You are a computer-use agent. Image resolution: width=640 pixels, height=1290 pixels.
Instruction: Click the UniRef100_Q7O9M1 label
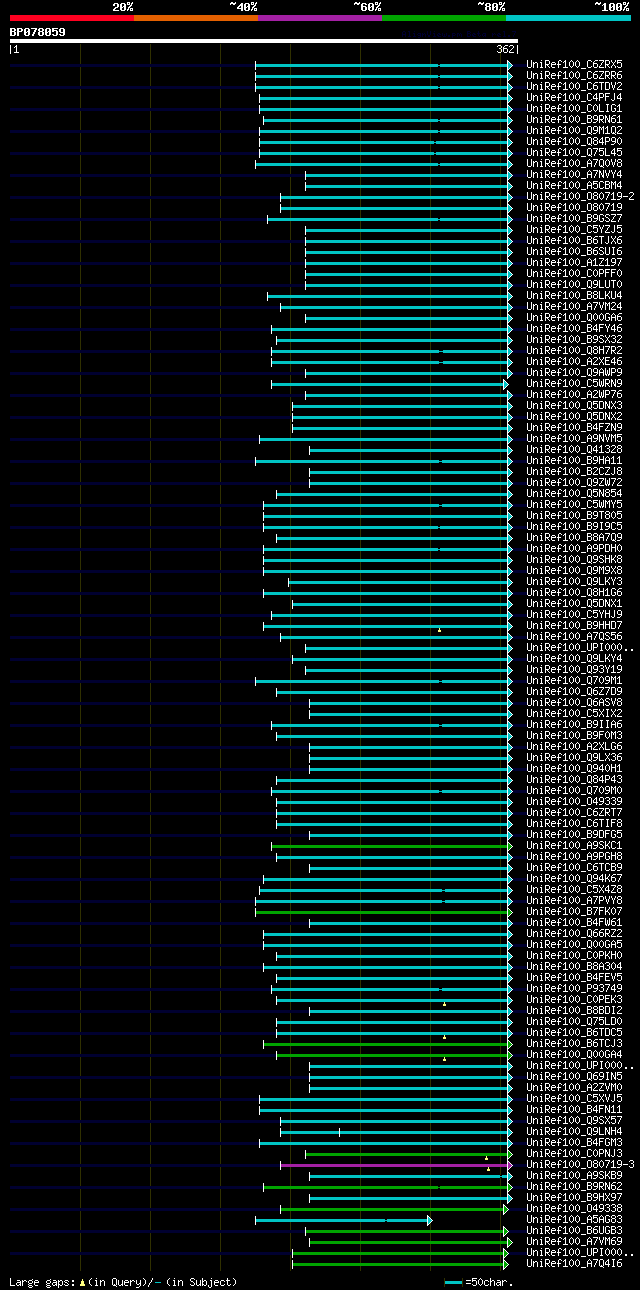coord(574,680)
